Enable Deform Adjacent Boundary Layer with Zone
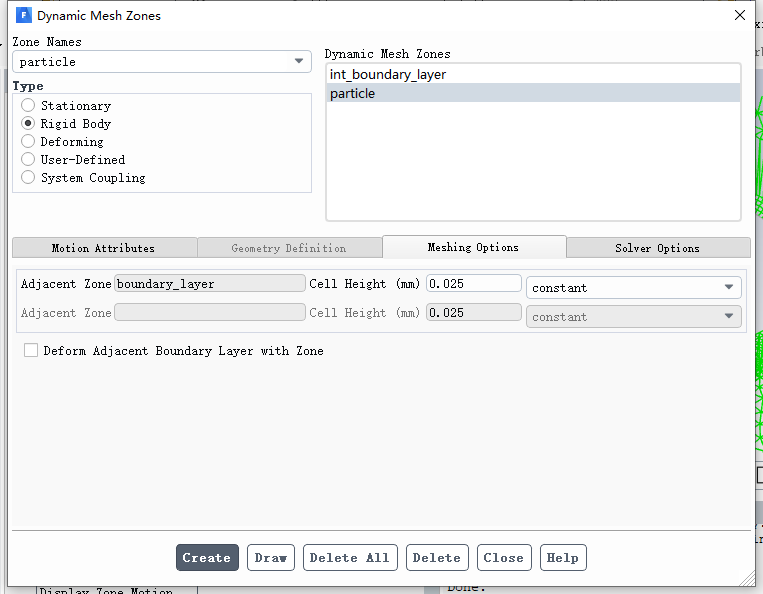 tap(31, 351)
